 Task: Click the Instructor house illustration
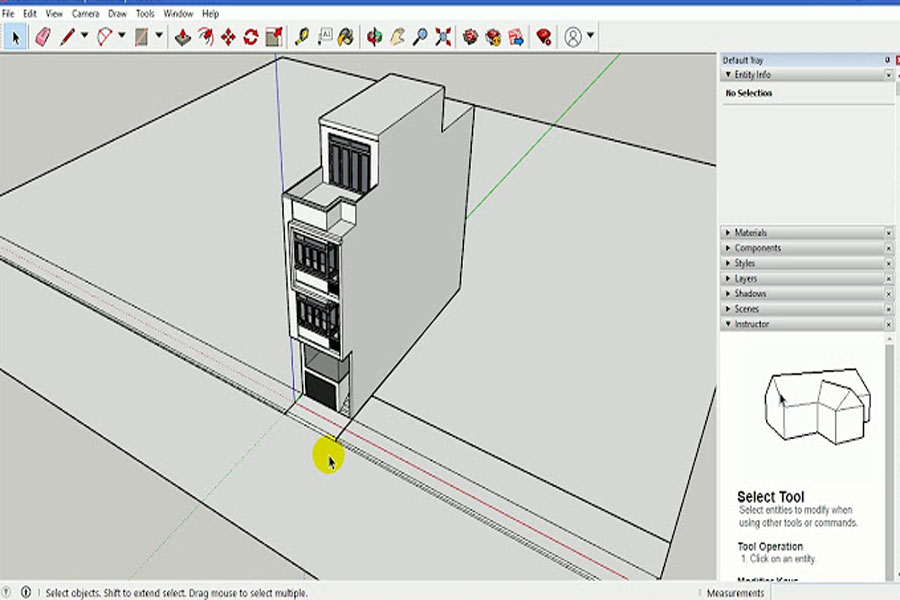818,407
